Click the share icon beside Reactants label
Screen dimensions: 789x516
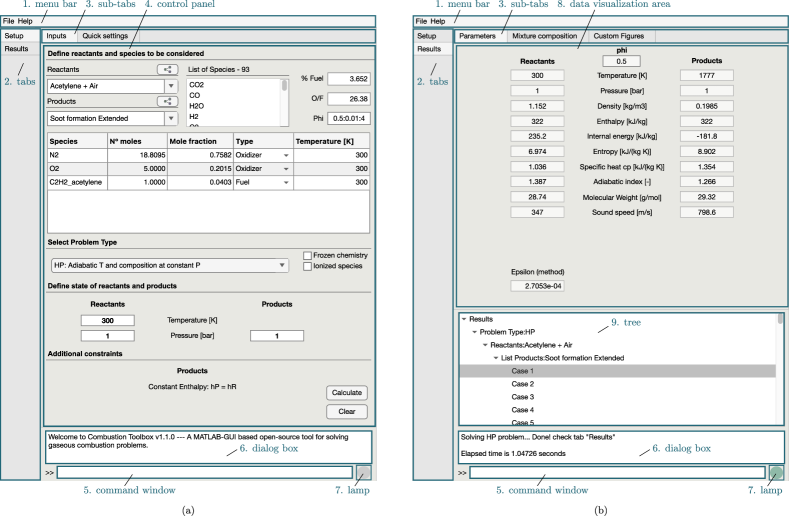click(167, 69)
